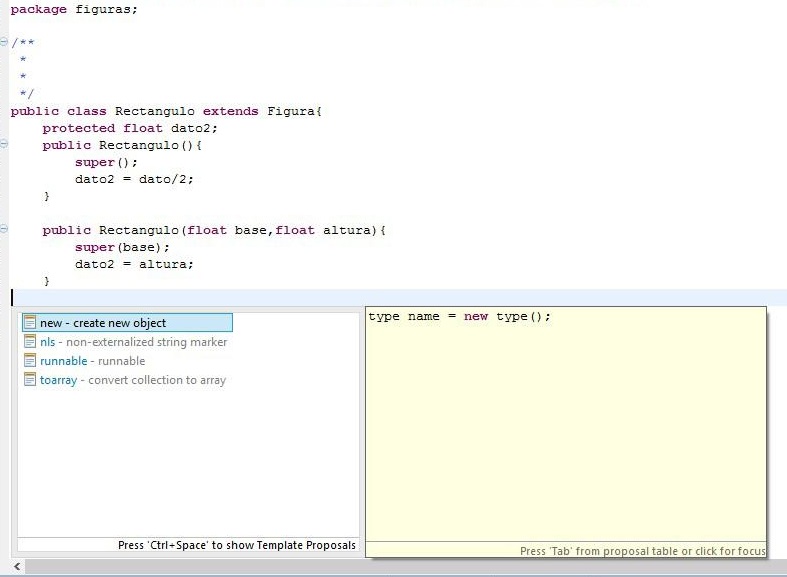This screenshot has height=577, width=787.
Task: Click the template icon beside 'nls' proposal
Action: click(x=30, y=342)
